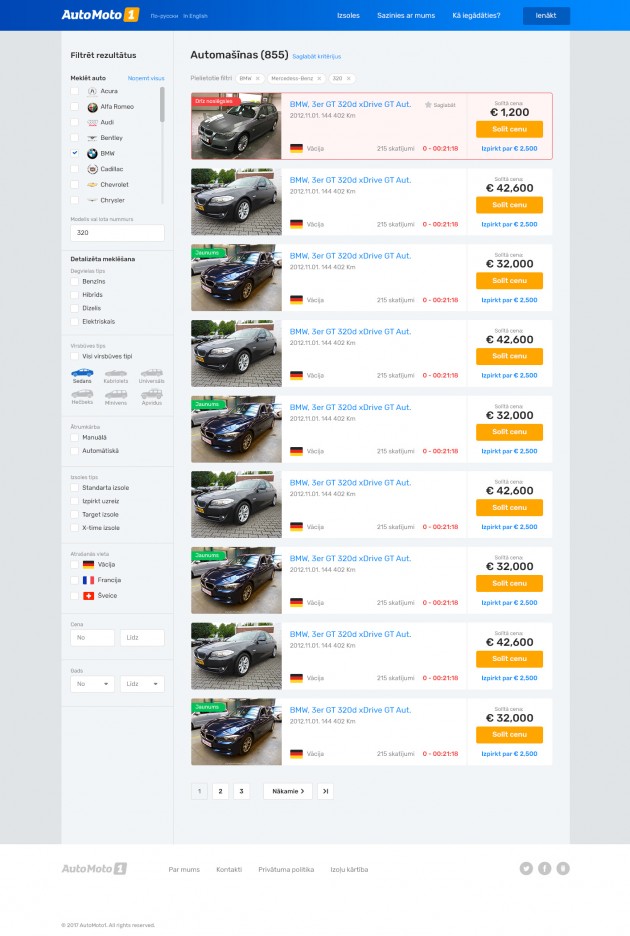The width and height of the screenshot is (630, 936).
Task: Click the grey AutoMoto1 footer logo
Action: 94,869
